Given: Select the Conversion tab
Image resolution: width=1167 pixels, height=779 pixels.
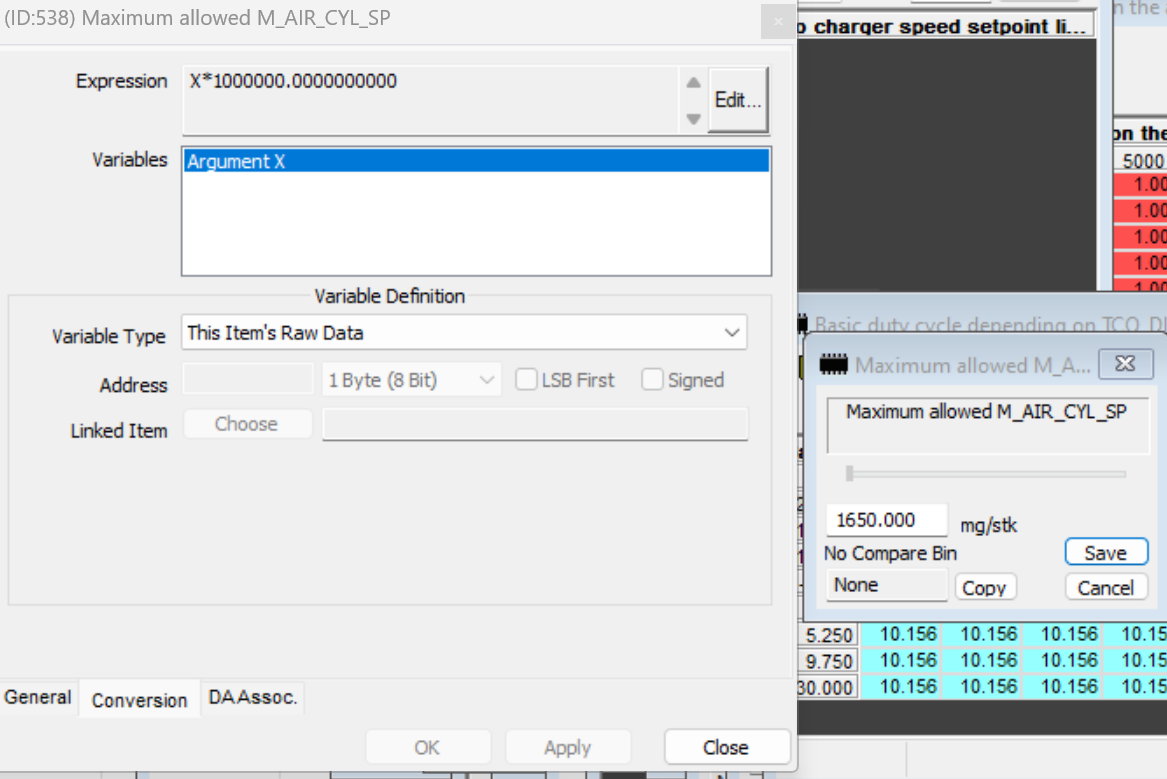Looking at the screenshot, I should coord(139,700).
